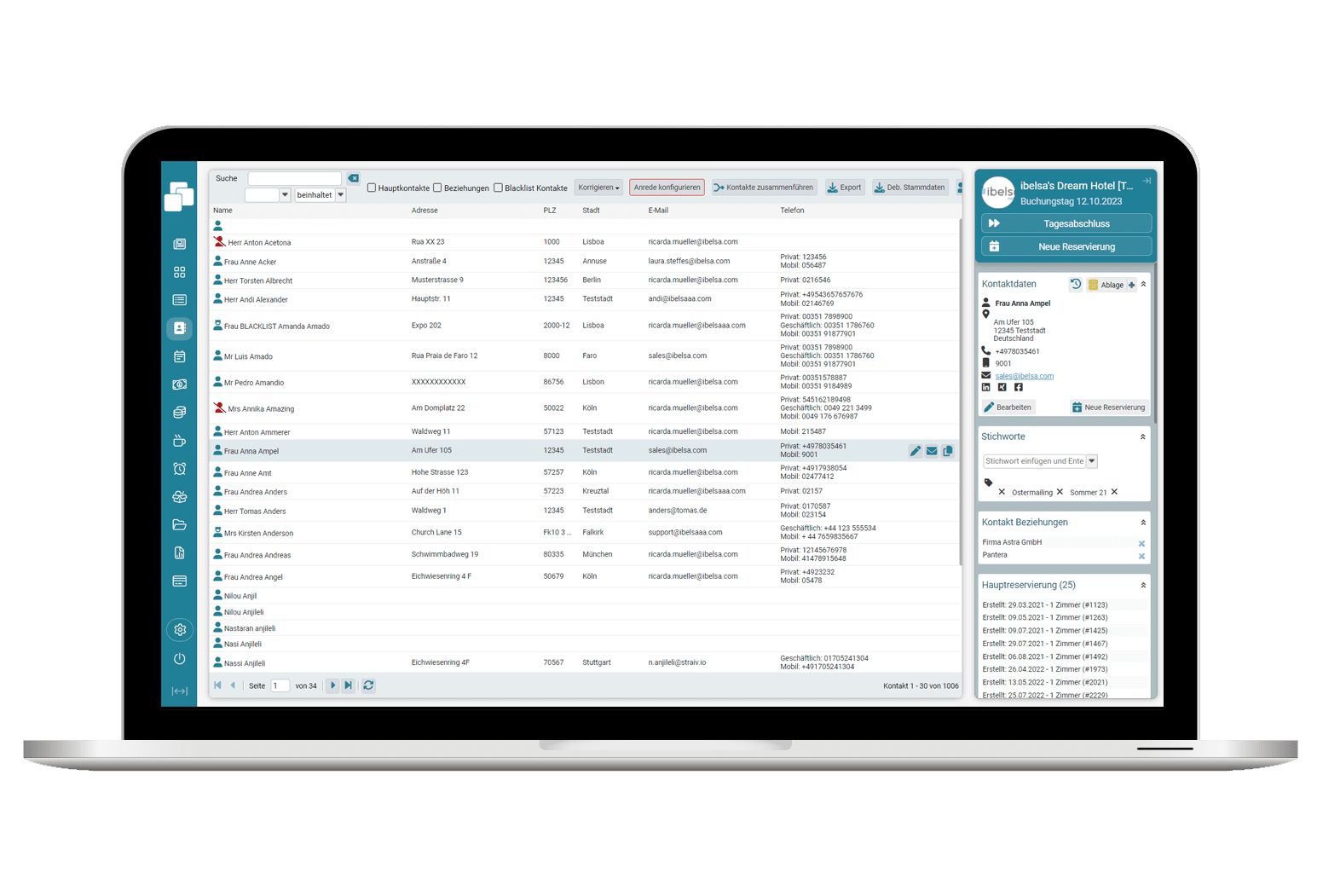Jump to last page of contacts
The image size is (1323, 896).
pos(349,685)
